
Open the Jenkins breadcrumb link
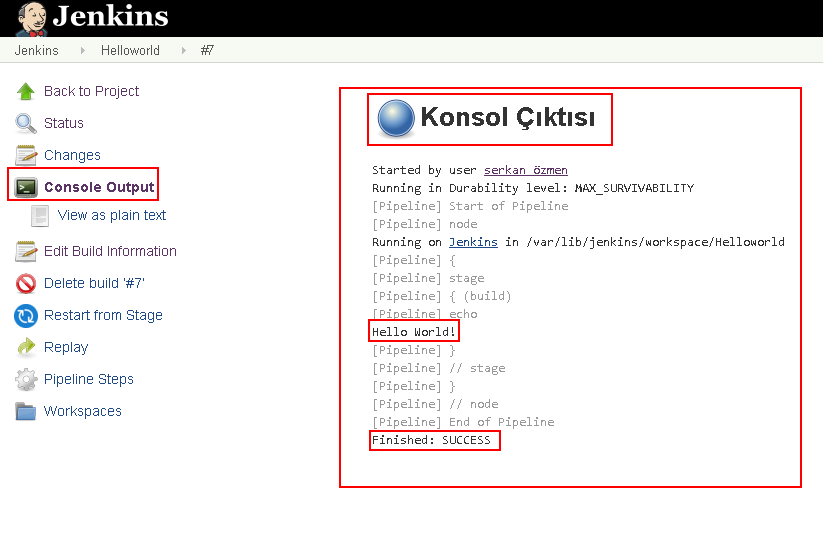point(36,50)
